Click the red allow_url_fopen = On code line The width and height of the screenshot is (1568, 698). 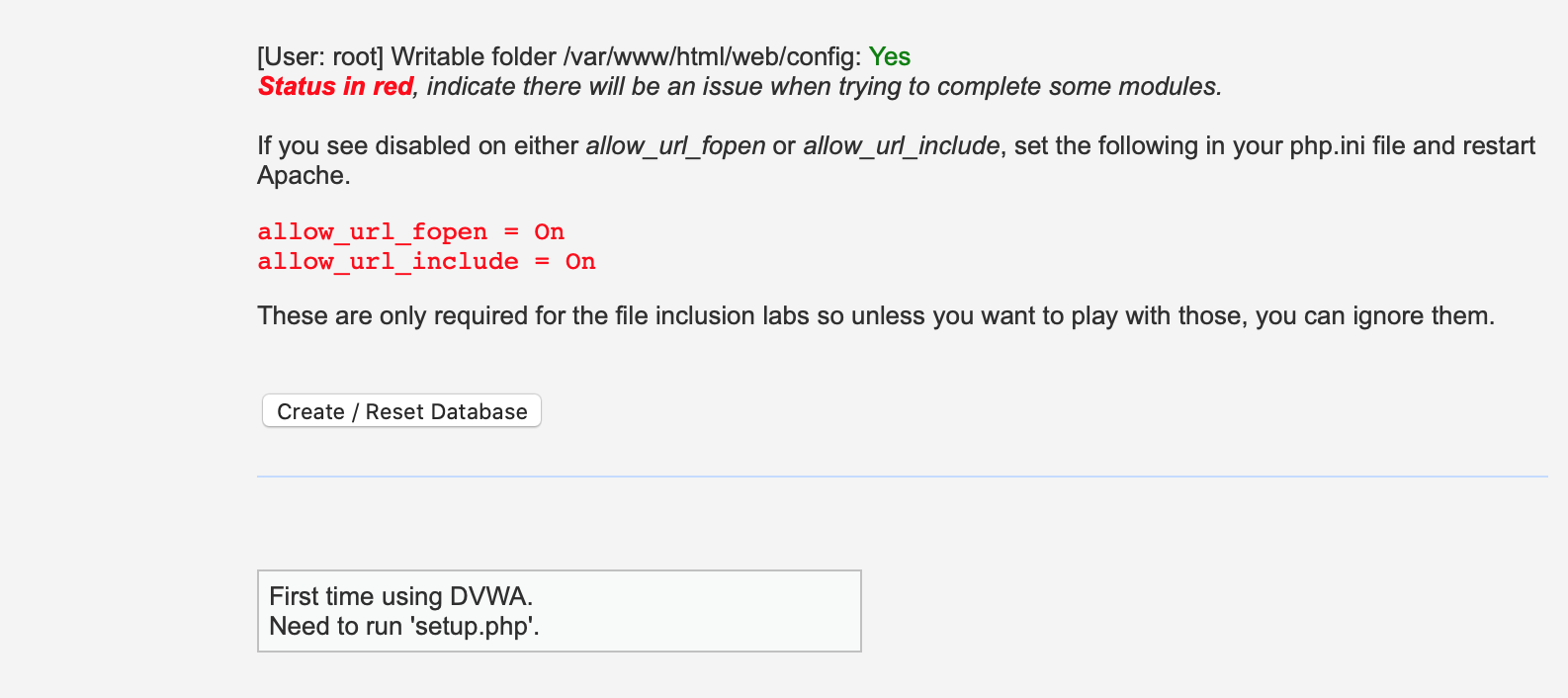click(411, 232)
